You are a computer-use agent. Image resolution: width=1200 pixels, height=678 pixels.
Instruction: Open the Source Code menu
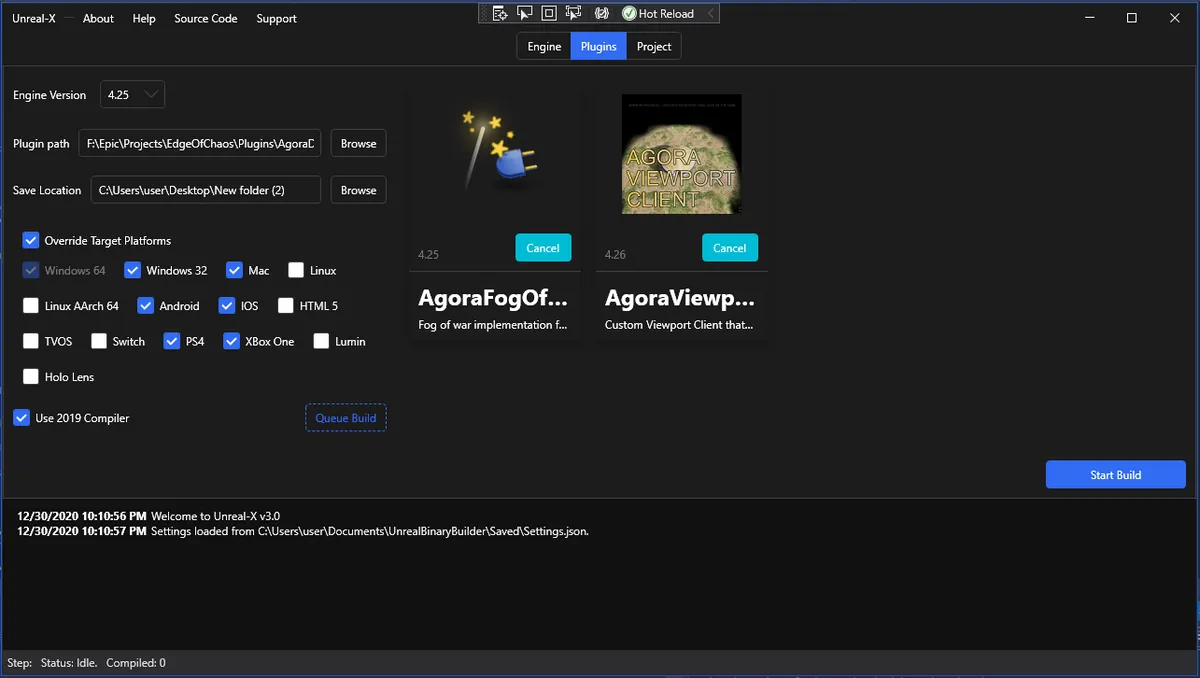point(205,18)
